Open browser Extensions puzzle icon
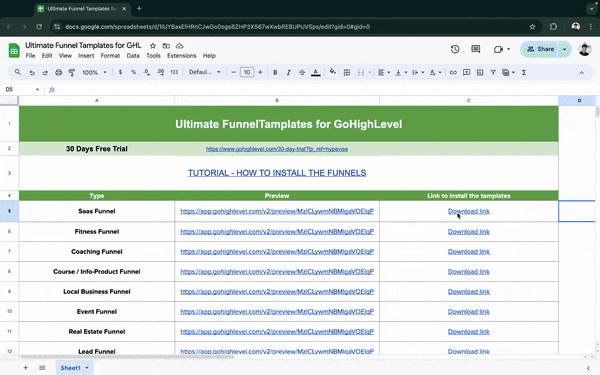Image resolution: width=600 pixels, height=375 pixels. click(553, 27)
